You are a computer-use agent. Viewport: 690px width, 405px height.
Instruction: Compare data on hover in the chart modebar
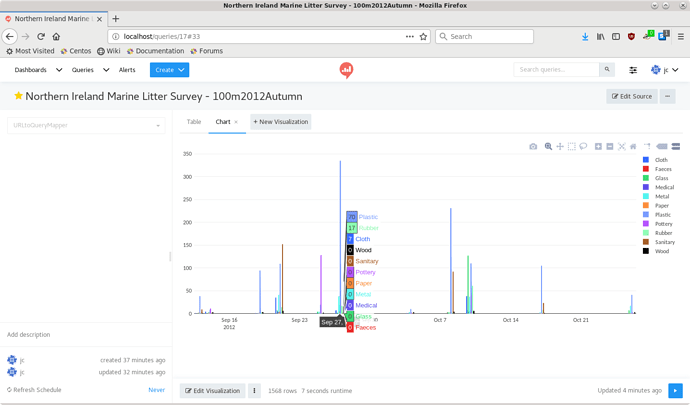coord(676,147)
